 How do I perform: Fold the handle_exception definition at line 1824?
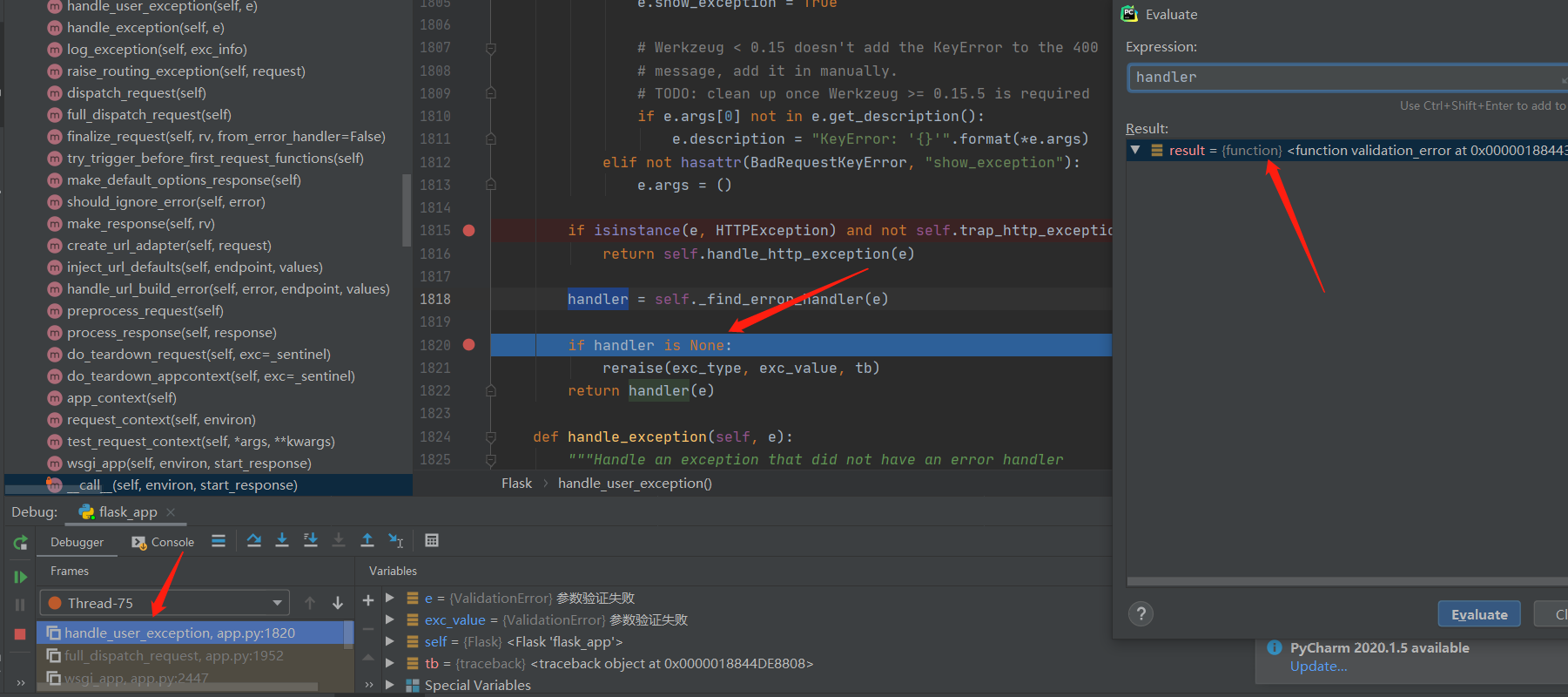(x=491, y=436)
